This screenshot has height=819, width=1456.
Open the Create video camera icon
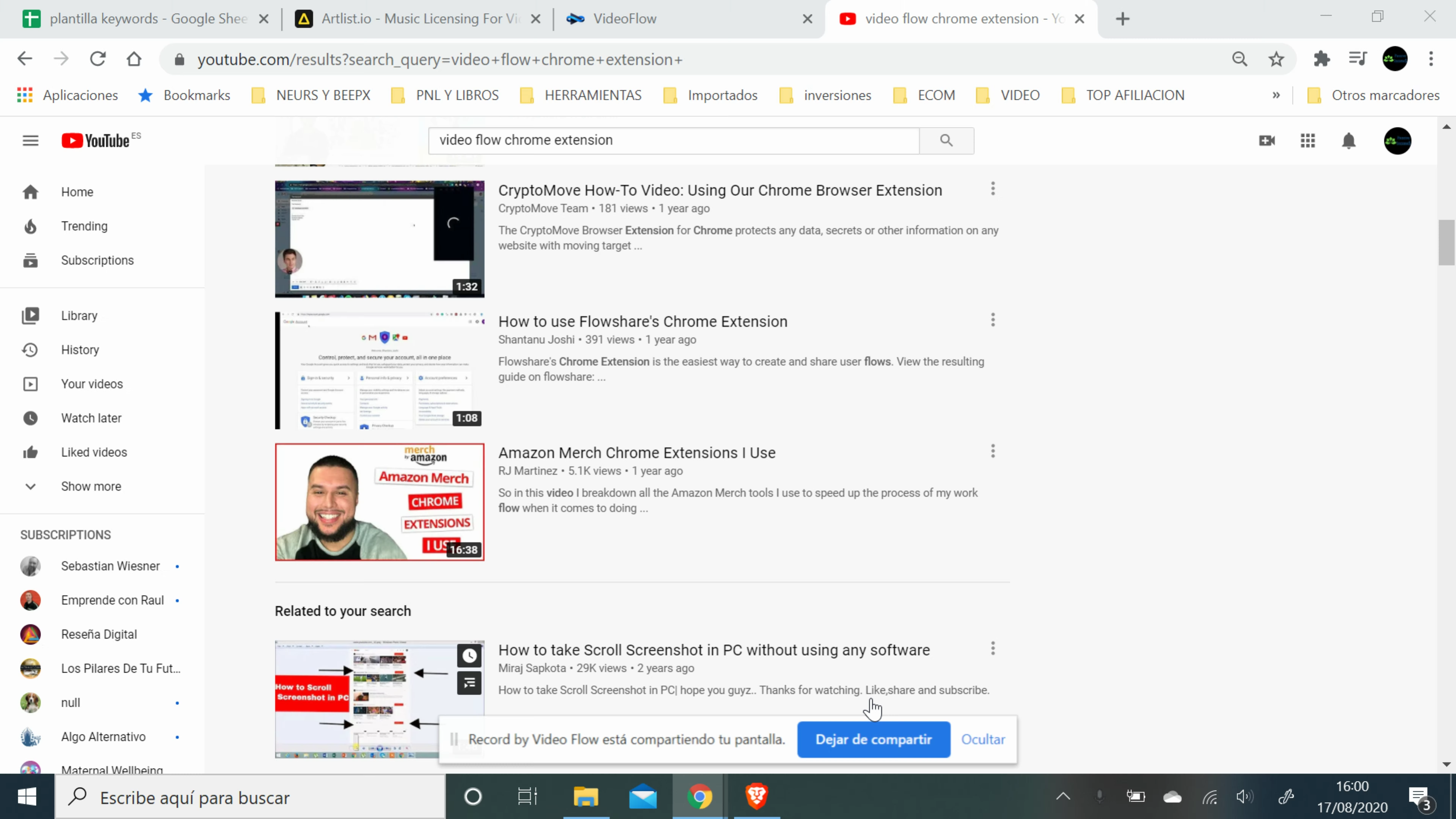(x=1267, y=141)
